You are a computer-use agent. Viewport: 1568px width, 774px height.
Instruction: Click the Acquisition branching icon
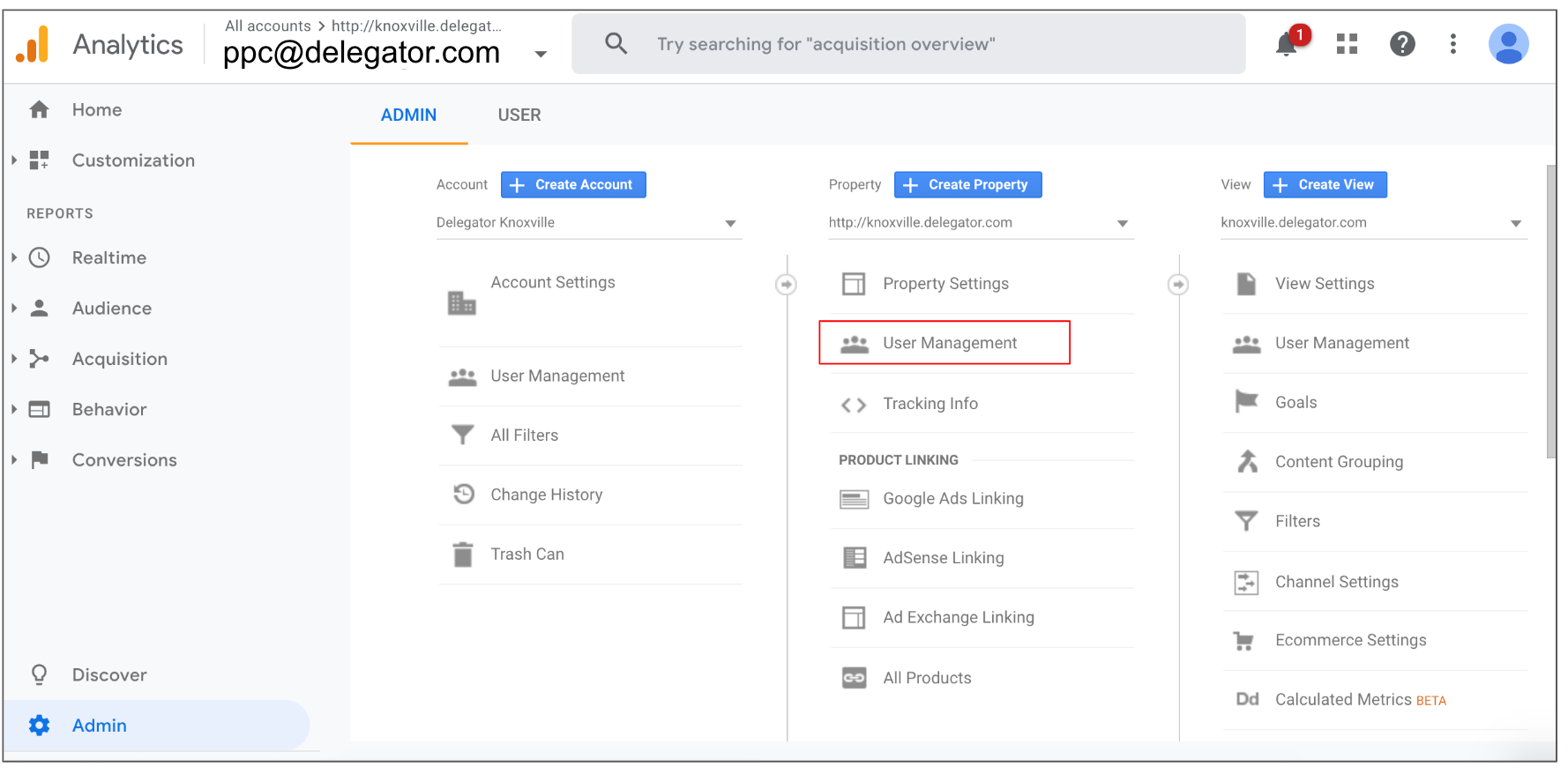click(39, 359)
